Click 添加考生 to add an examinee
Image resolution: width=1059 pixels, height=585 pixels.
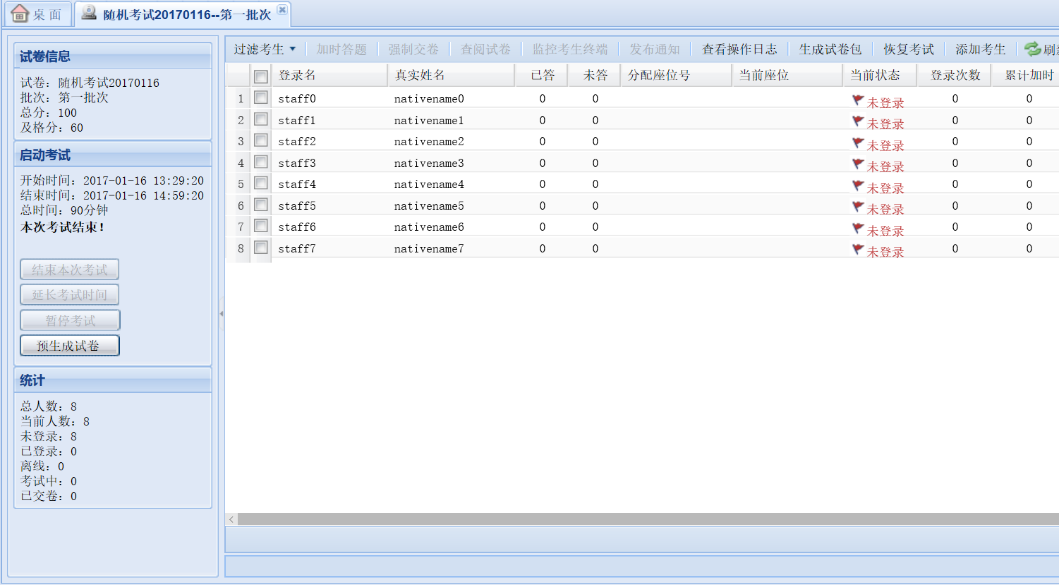pos(980,49)
